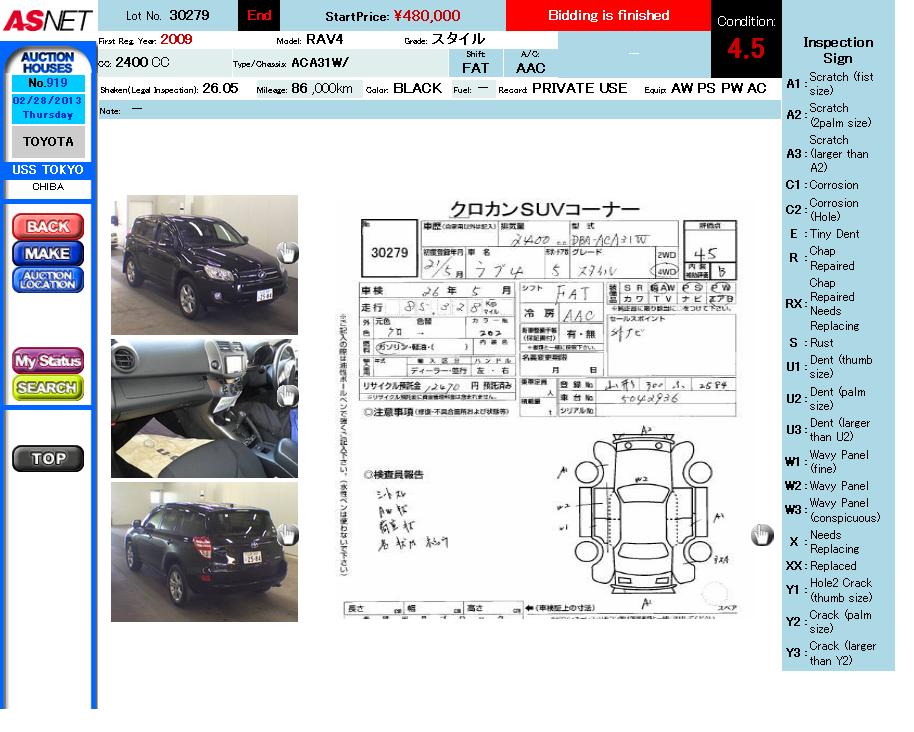Click the ASNET logo
This screenshot has height=732, width=914.
(47, 20)
